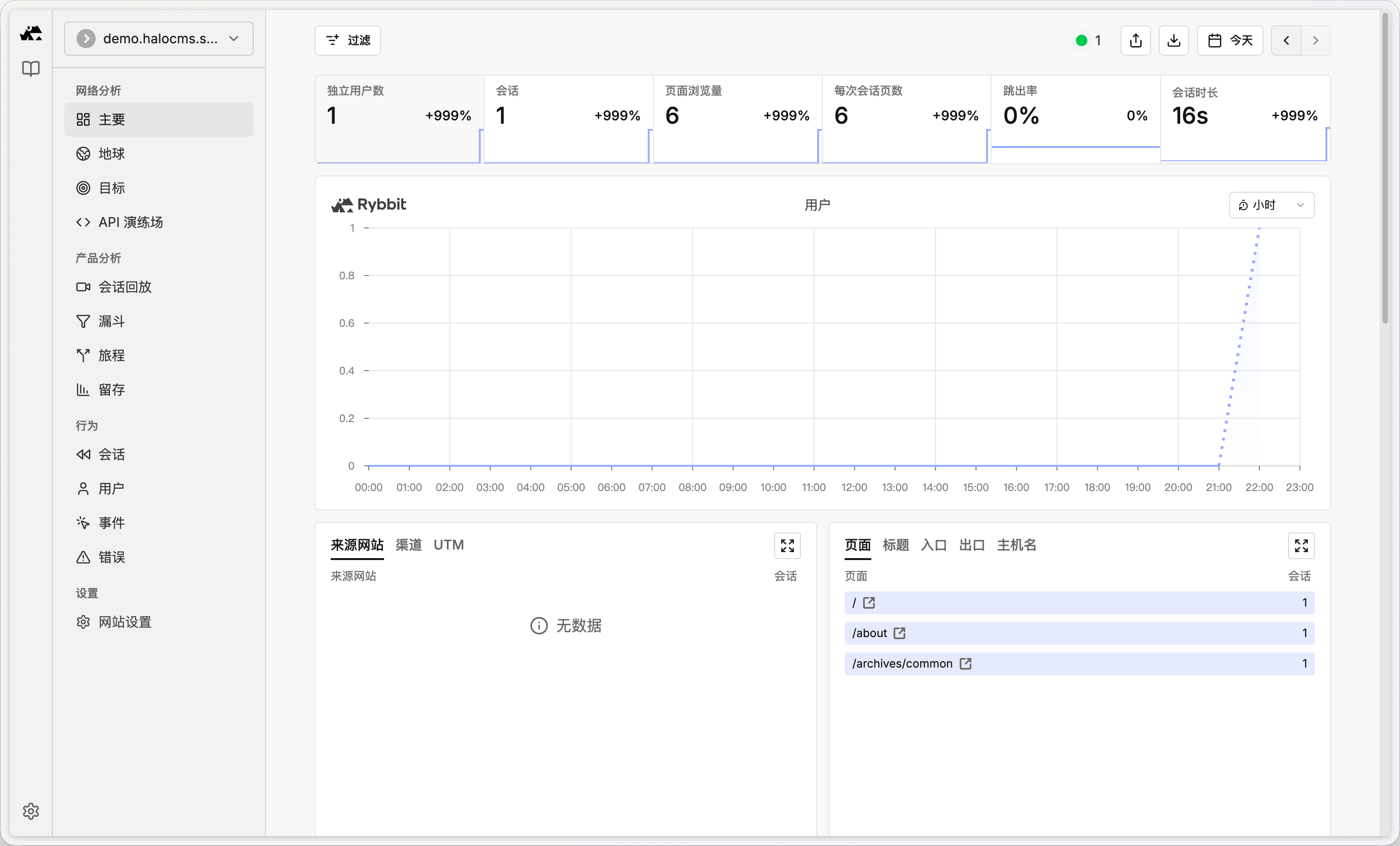
Task: Open external link for /archives/common
Action: (x=966, y=664)
